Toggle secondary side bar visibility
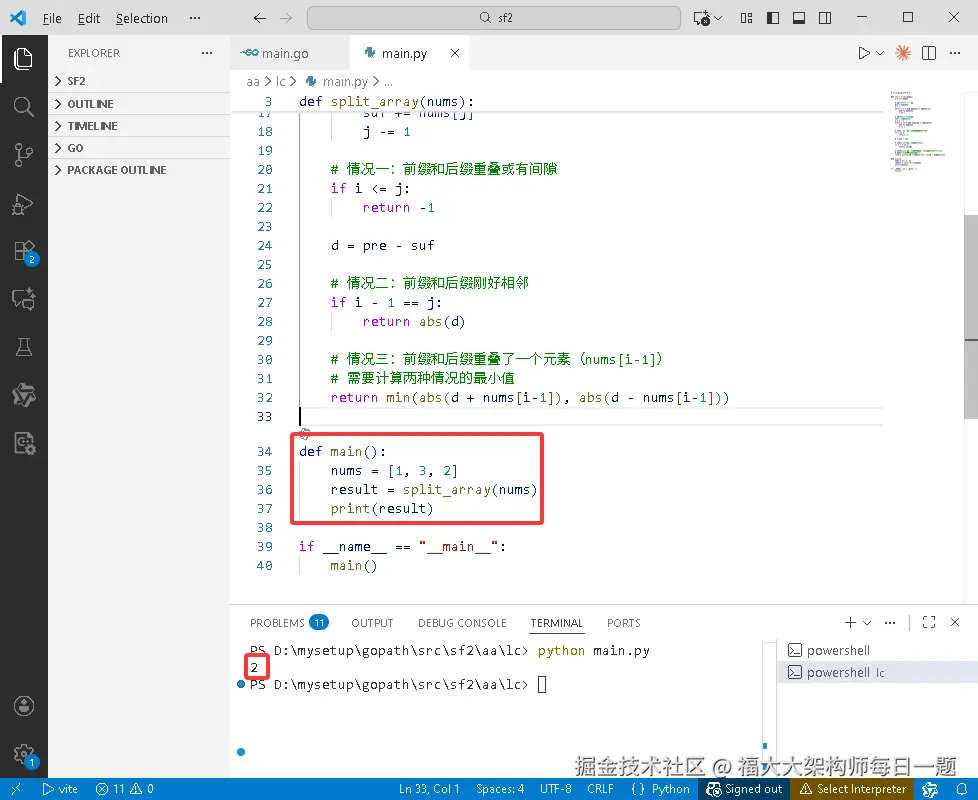Image resolution: width=978 pixels, height=800 pixels. [x=825, y=18]
